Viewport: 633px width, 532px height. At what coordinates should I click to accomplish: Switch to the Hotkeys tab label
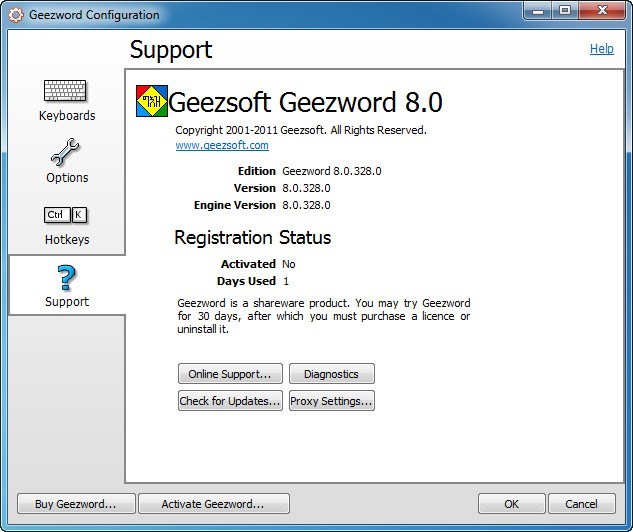[67, 240]
